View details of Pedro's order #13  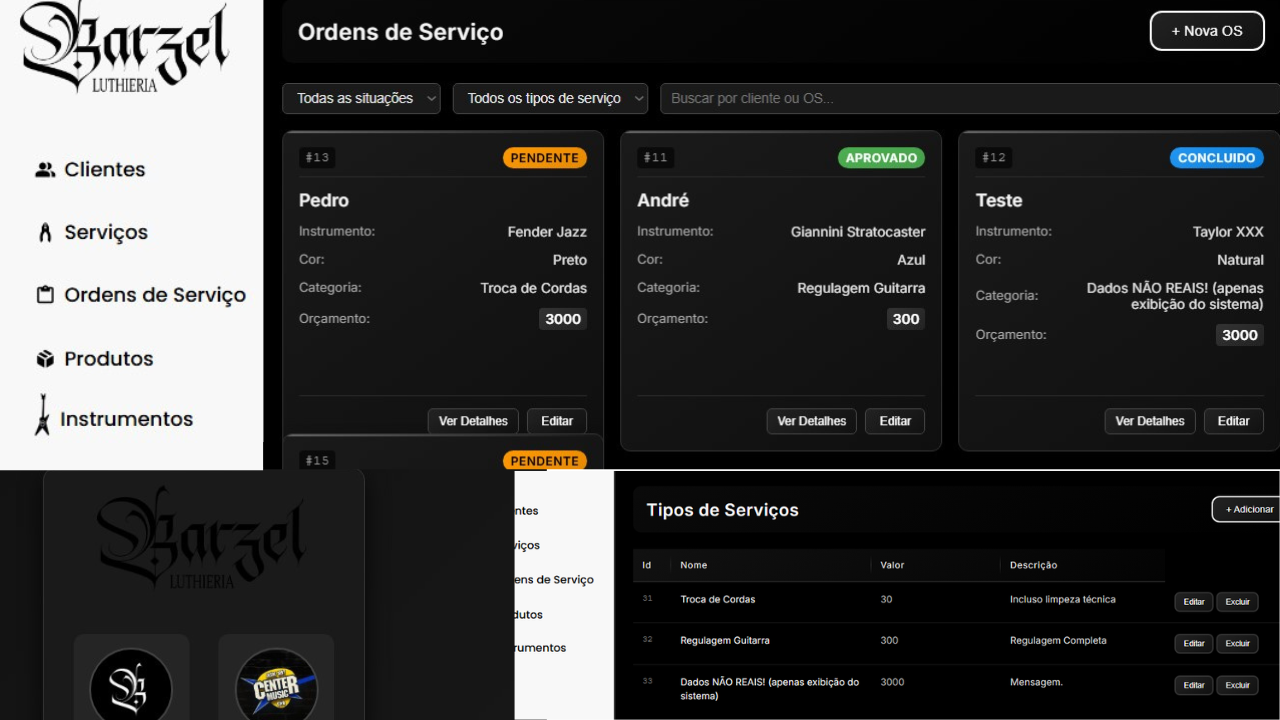click(473, 421)
